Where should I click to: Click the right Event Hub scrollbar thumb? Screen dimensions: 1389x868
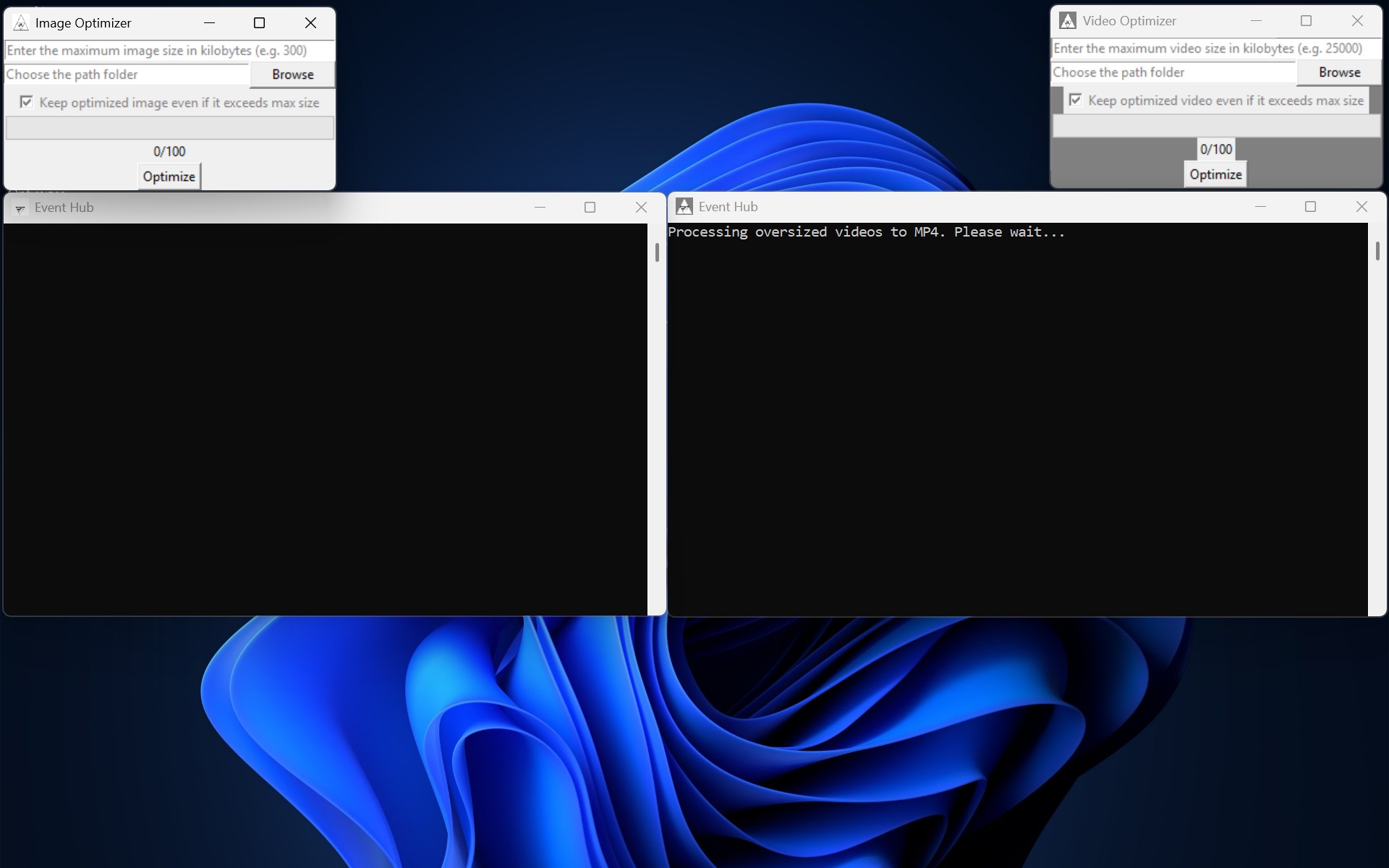[x=1377, y=251]
